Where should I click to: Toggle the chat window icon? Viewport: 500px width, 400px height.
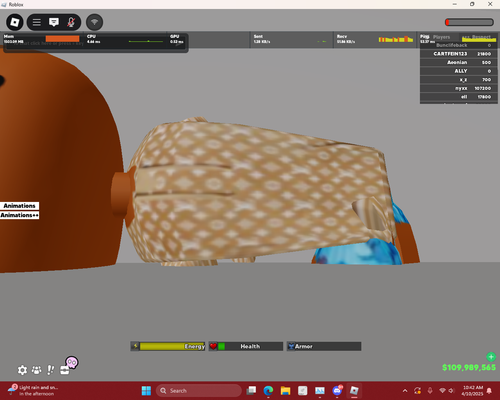click(54, 22)
